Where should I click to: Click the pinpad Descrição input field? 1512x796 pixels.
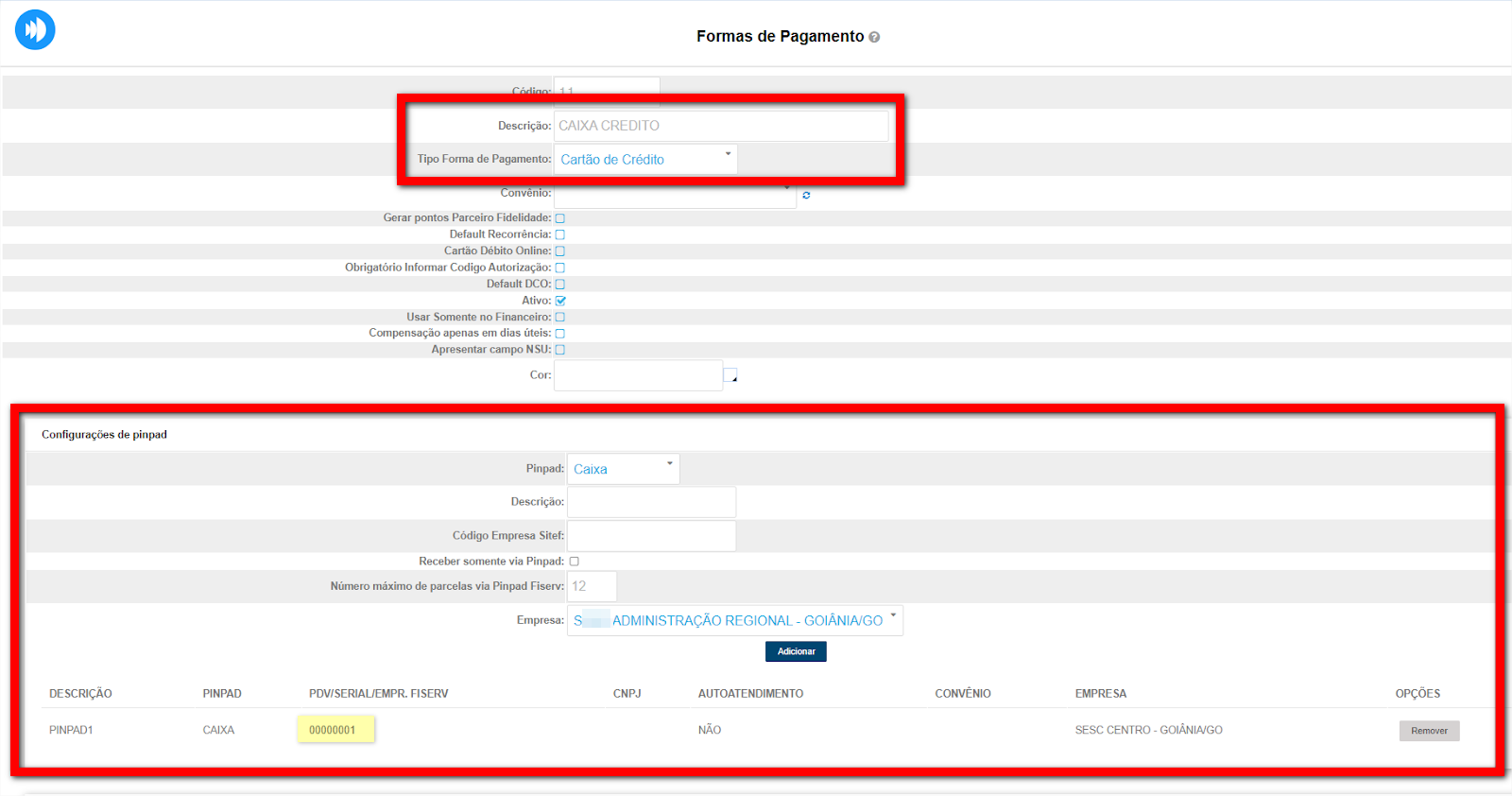point(651,502)
